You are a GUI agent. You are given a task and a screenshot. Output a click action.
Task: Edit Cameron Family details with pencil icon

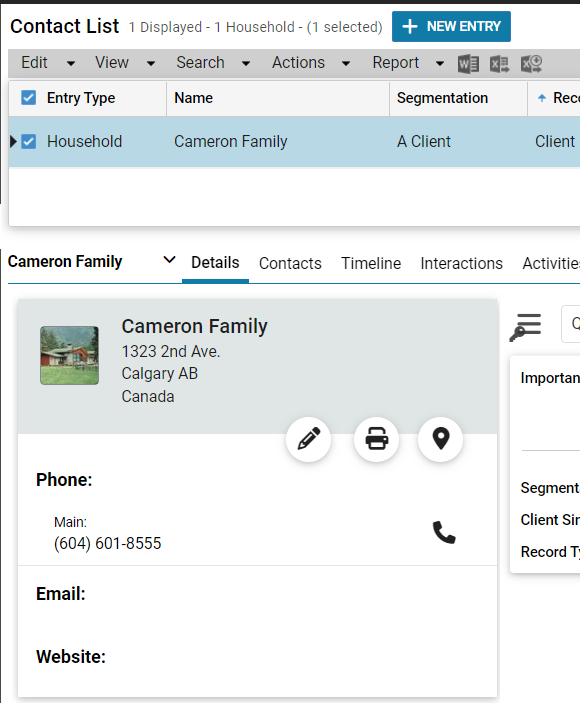(x=308, y=439)
